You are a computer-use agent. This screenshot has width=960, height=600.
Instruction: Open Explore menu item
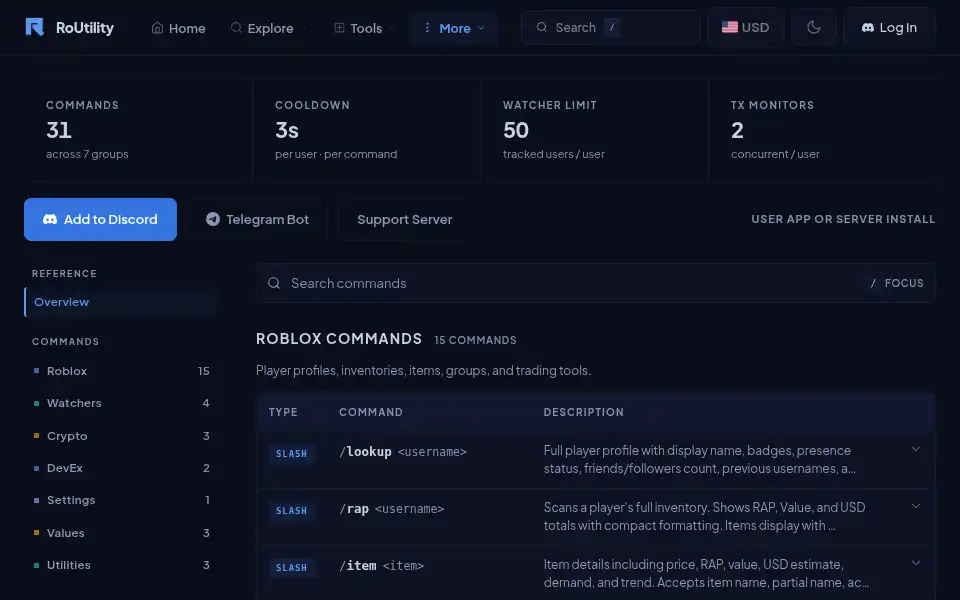[269, 28]
